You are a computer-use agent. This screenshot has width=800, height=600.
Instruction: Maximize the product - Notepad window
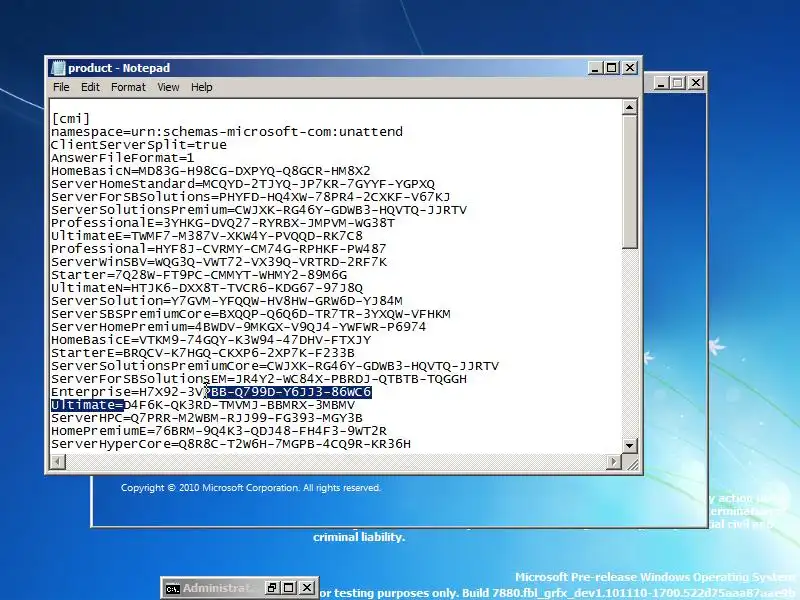tap(612, 67)
